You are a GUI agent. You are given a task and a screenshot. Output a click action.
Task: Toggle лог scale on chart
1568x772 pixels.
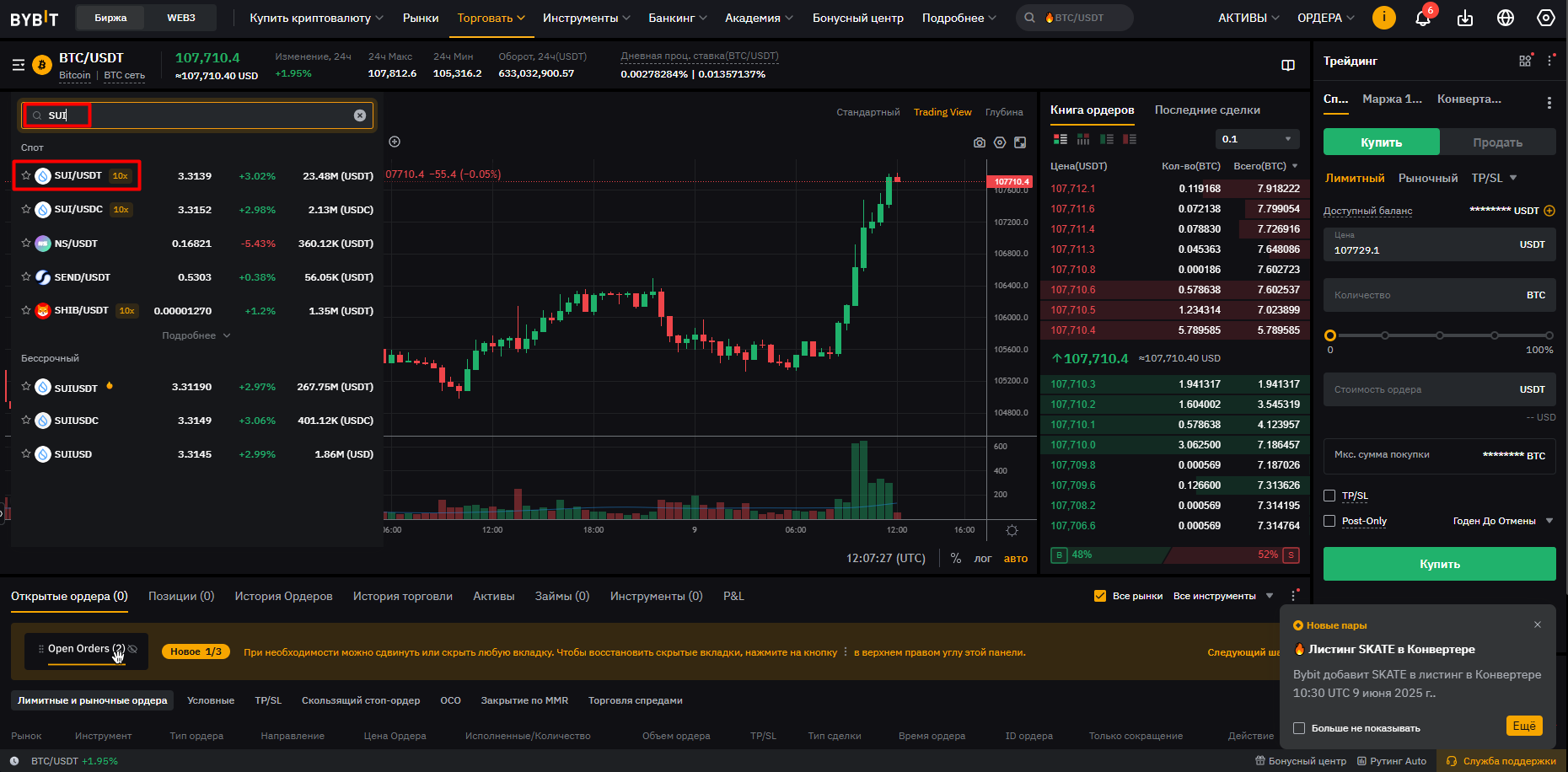coord(983,558)
